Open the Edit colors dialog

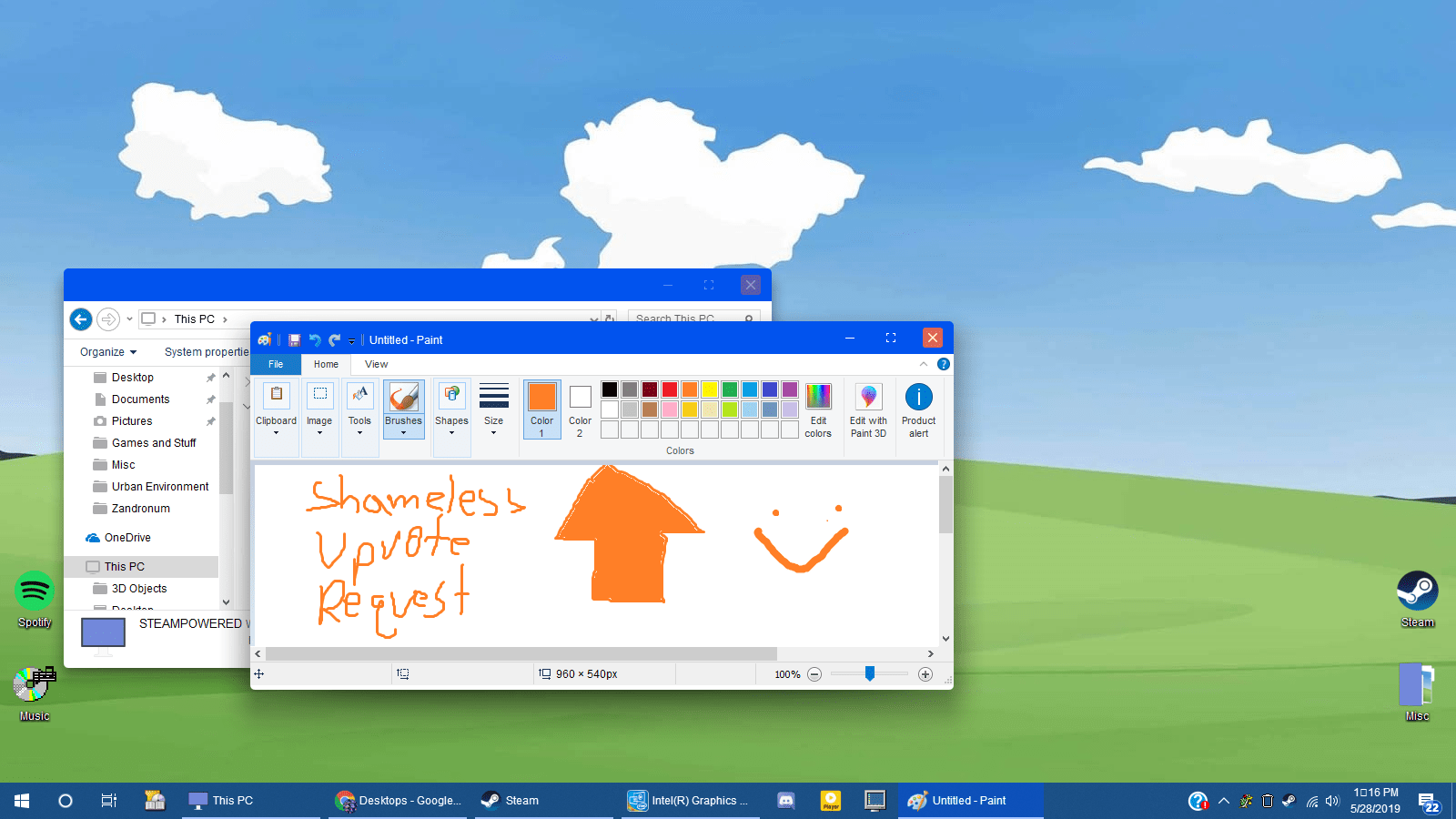pyautogui.click(x=818, y=409)
